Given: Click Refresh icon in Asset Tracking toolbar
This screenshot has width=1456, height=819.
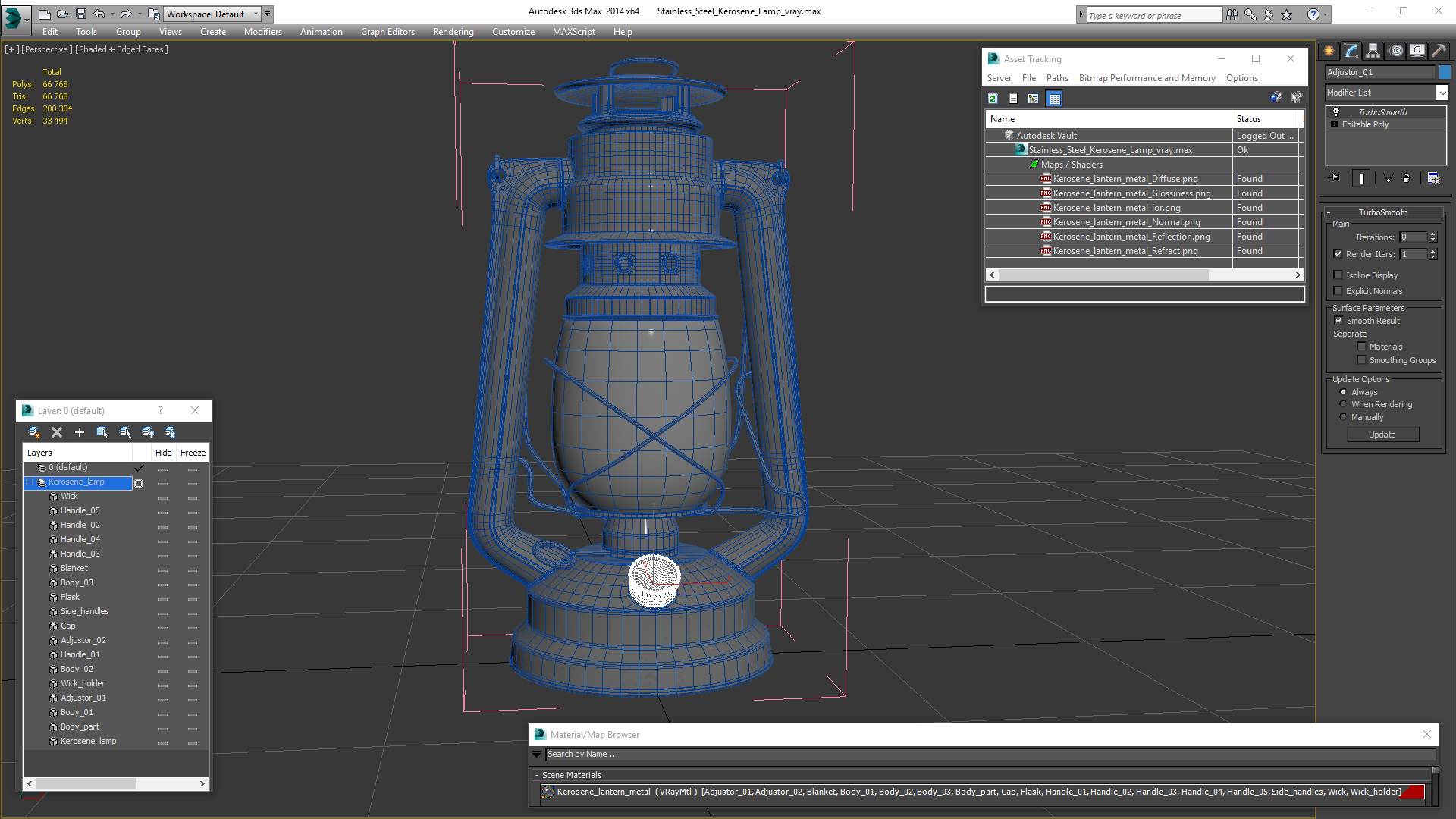Looking at the screenshot, I should (993, 99).
